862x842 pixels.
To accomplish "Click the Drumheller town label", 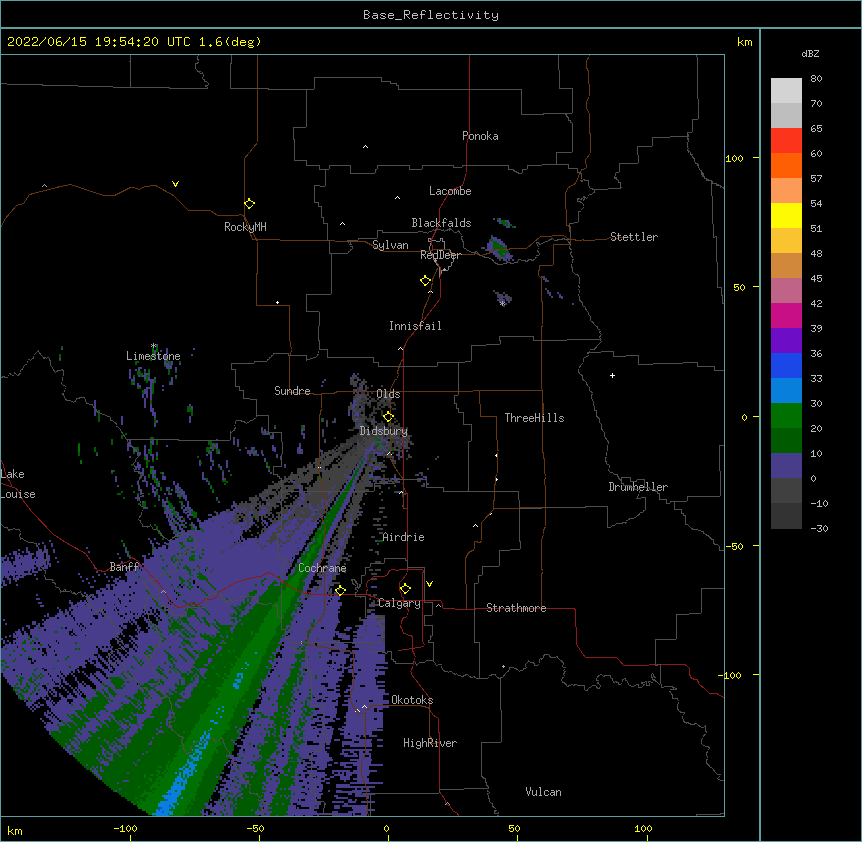I will [x=638, y=487].
